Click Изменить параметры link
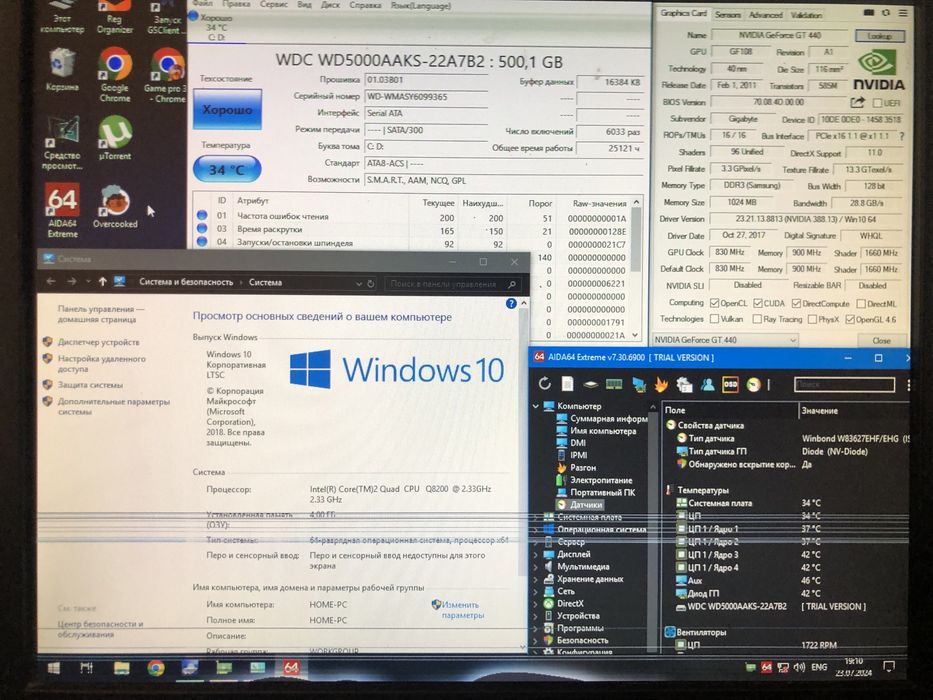This screenshot has width=933, height=700. (463, 610)
